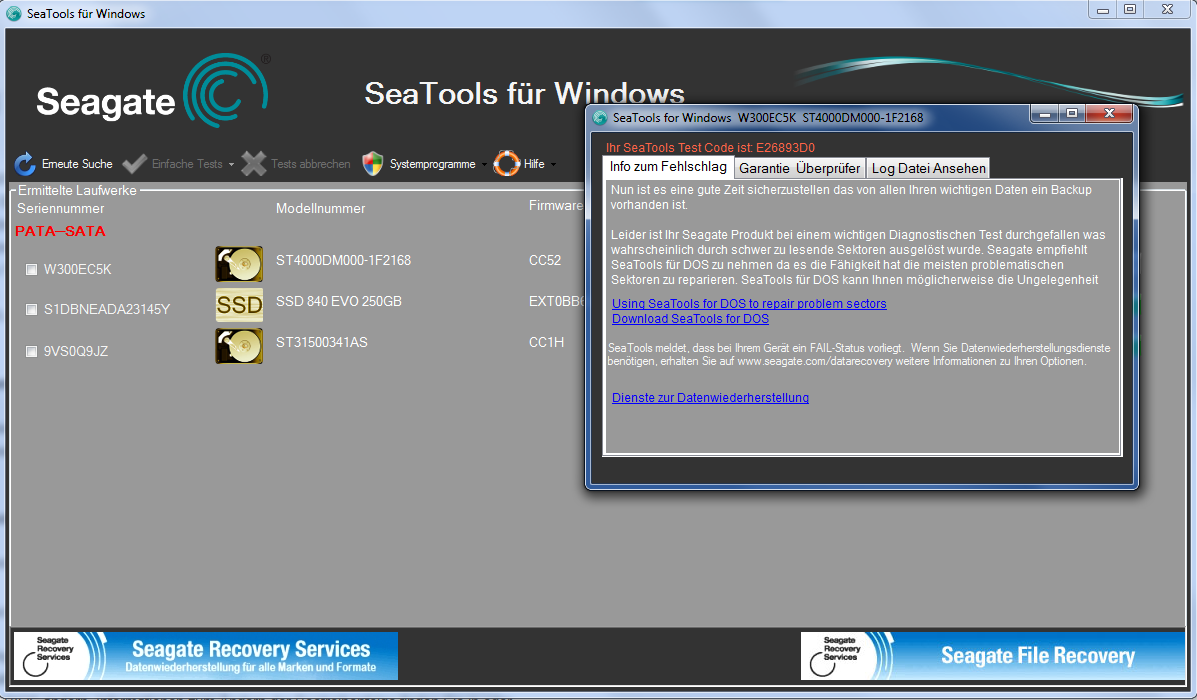Click the Firmware column header

556,205
